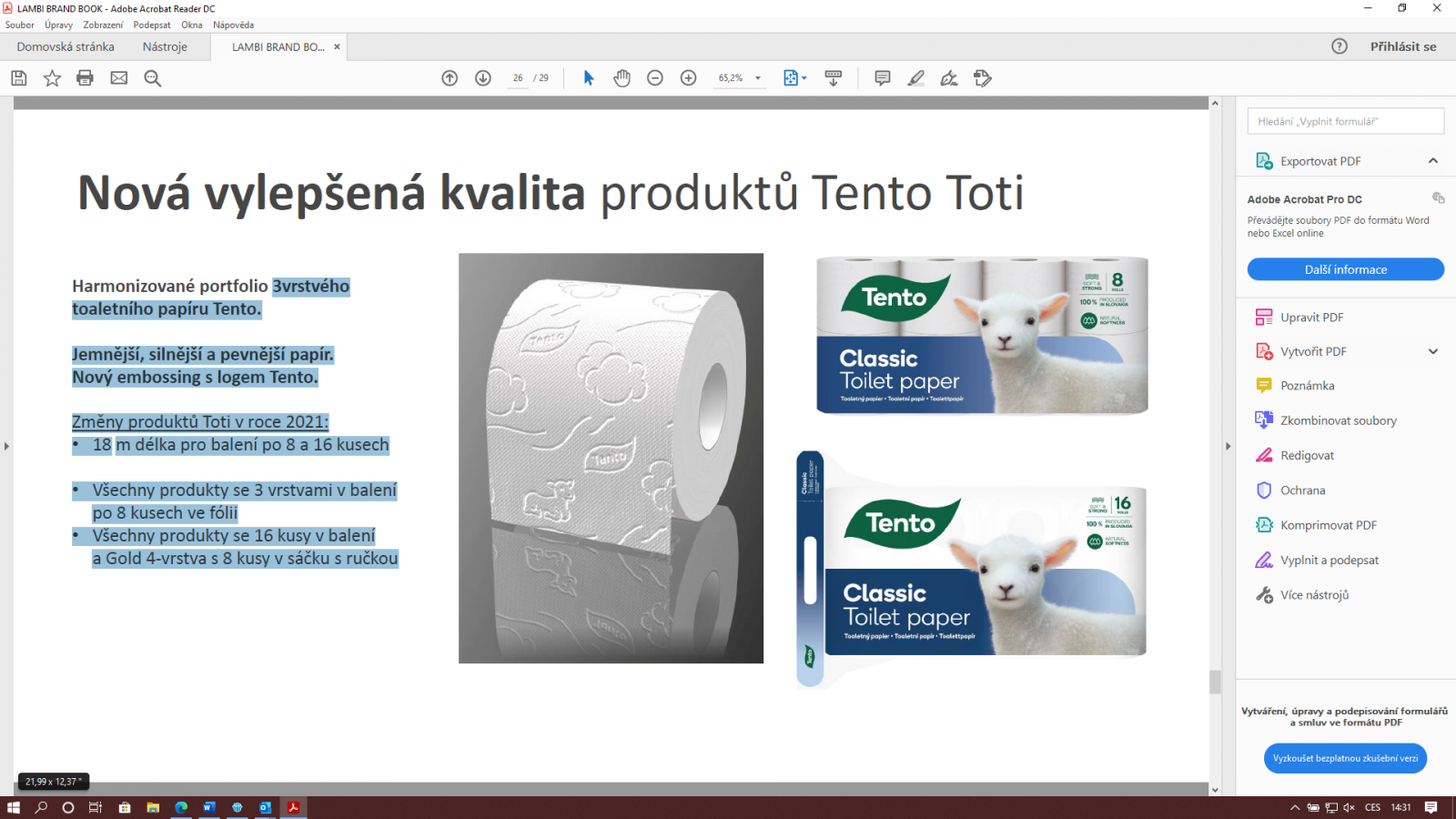Select the arrow selection tool

click(589, 78)
